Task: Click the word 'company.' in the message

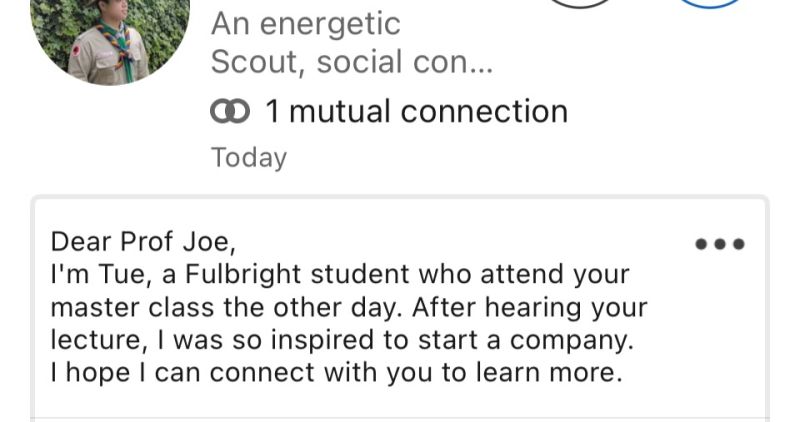Action: 572,341
